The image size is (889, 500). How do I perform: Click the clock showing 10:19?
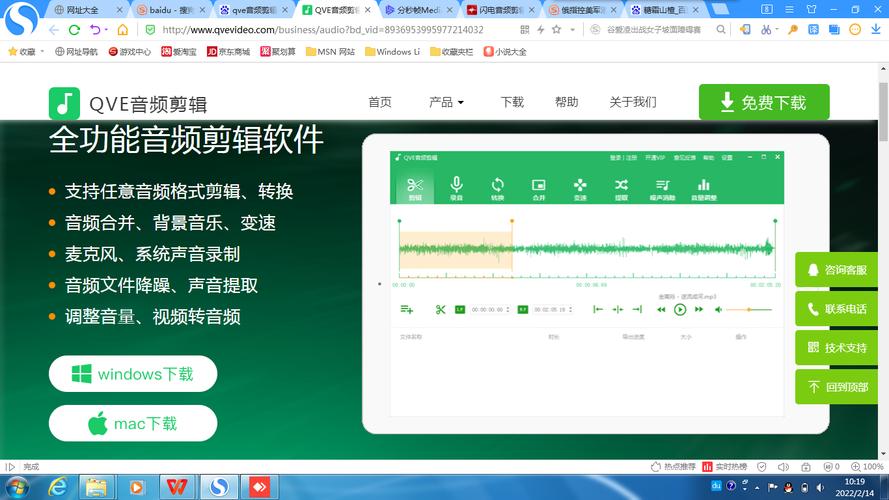pos(854,482)
